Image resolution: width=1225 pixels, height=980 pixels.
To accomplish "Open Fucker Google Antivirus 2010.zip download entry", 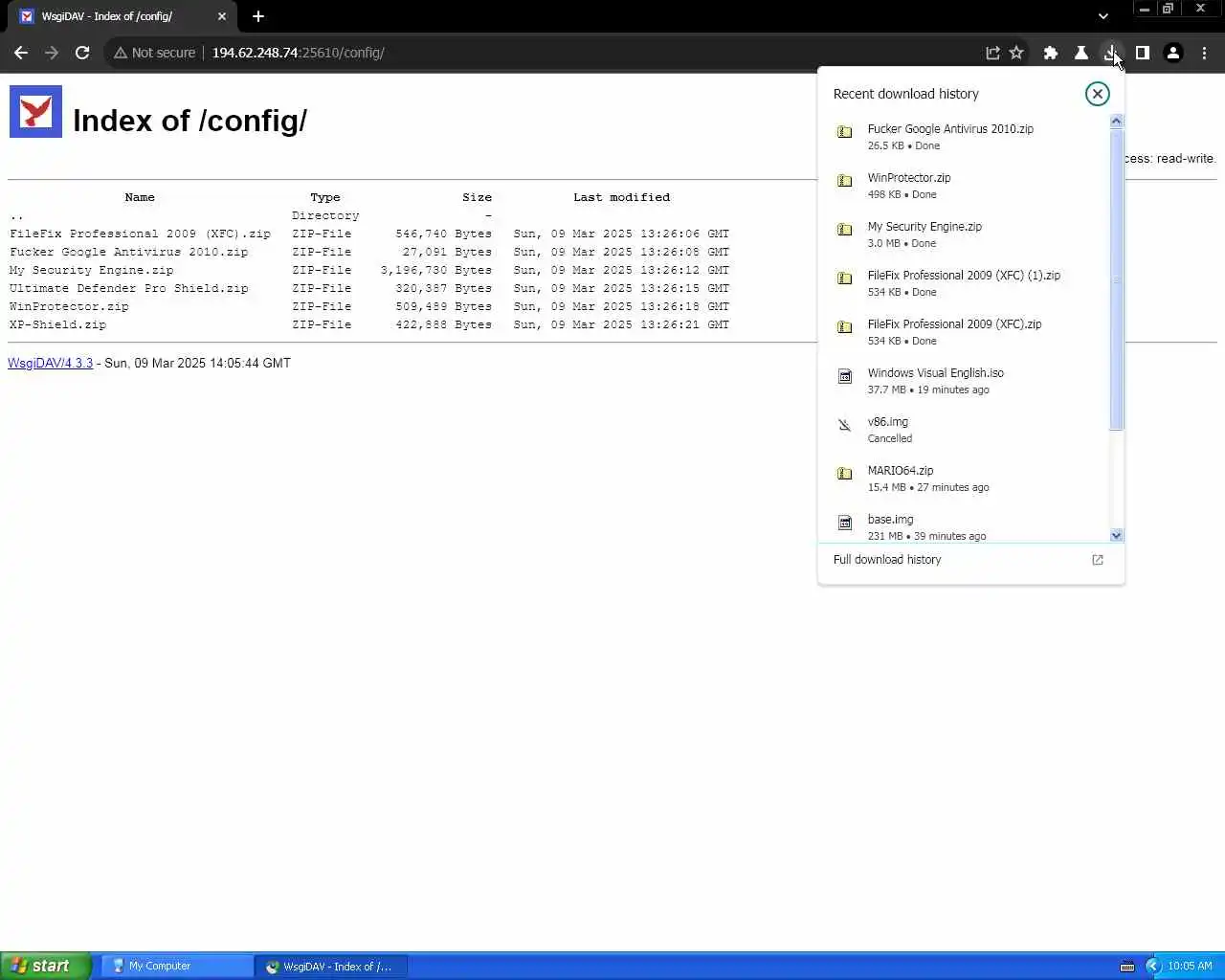I will (965, 137).
